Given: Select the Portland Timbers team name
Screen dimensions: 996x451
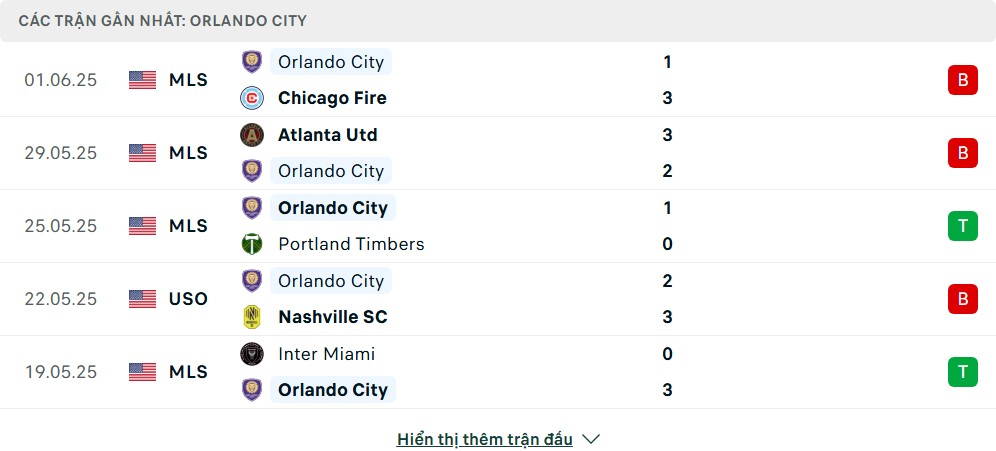Looking at the screenshot, I should click(x=351, y=244).
